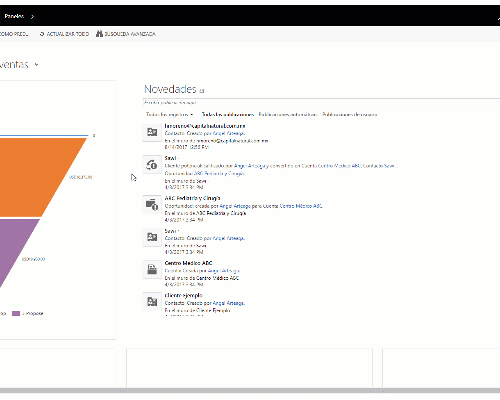Screen dimensions: 500x400
Task: Click the contact icon beside the first post
Action: click(152, 132)
